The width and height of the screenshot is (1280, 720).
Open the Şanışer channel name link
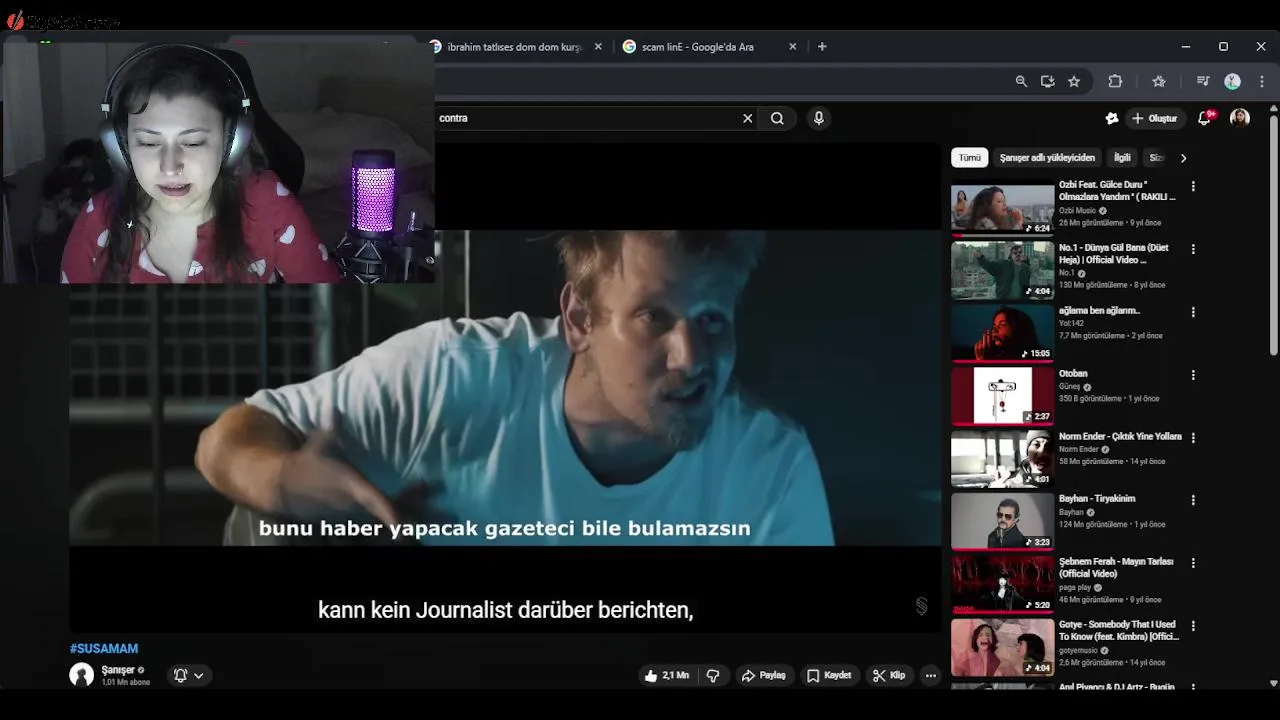point(118,670)
